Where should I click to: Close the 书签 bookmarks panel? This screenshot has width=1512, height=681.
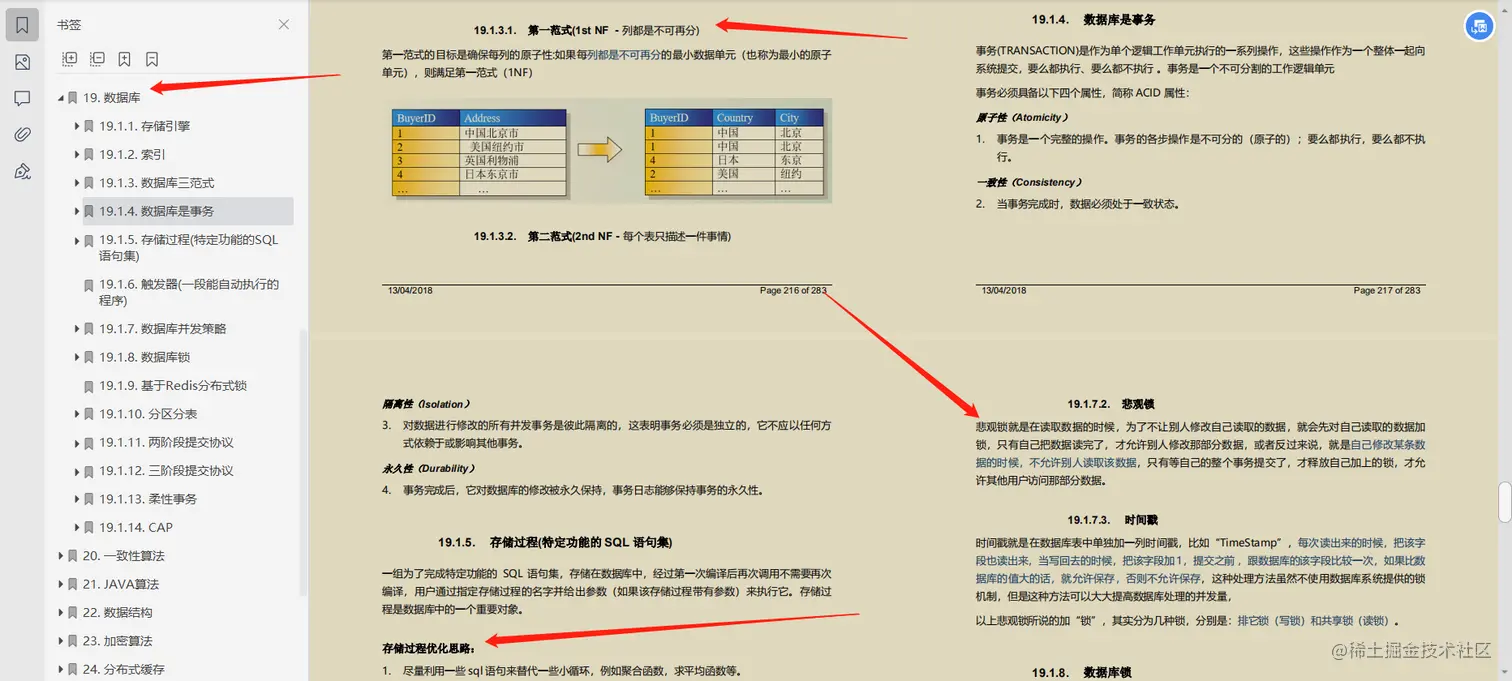283,24
